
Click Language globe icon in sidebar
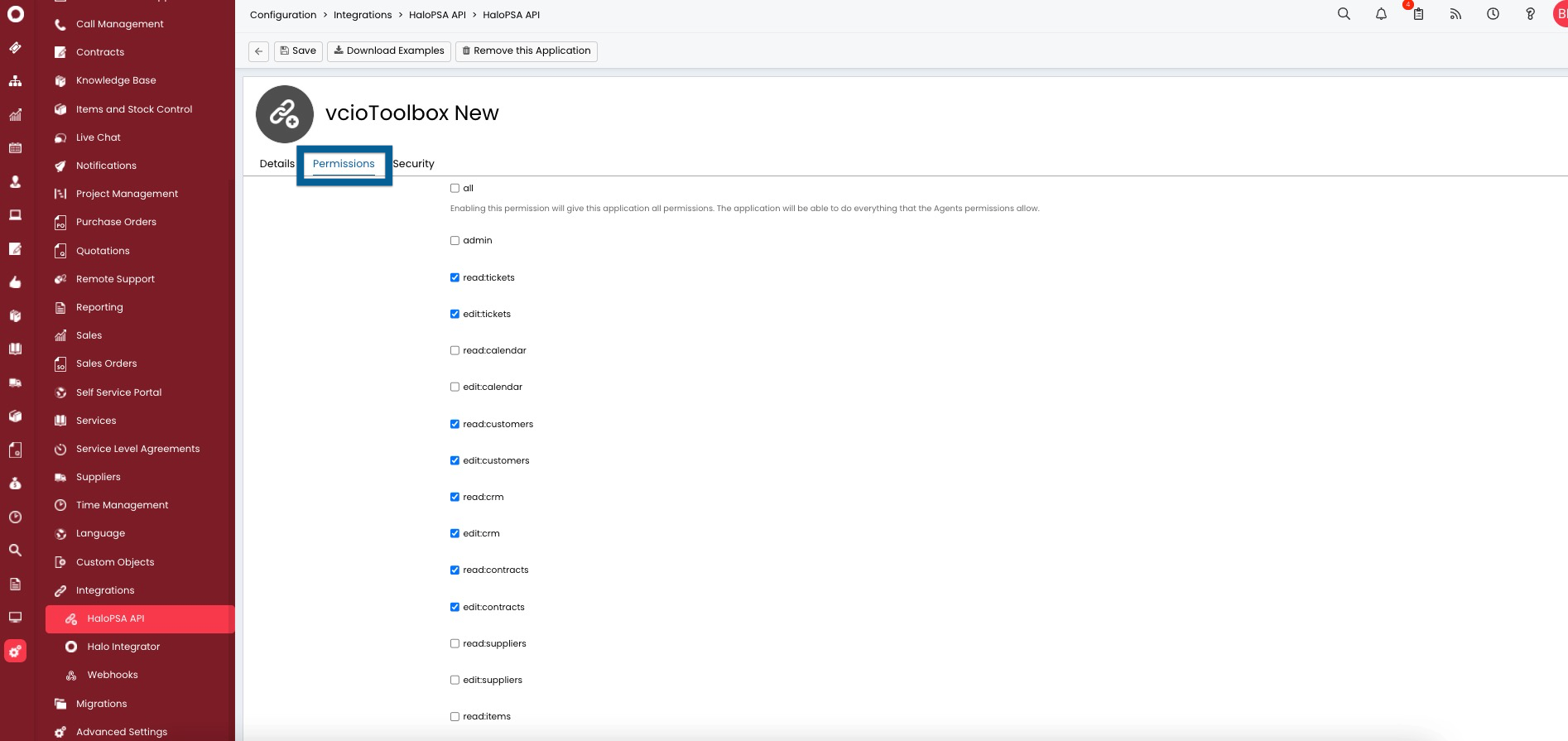tap(60, 533)
